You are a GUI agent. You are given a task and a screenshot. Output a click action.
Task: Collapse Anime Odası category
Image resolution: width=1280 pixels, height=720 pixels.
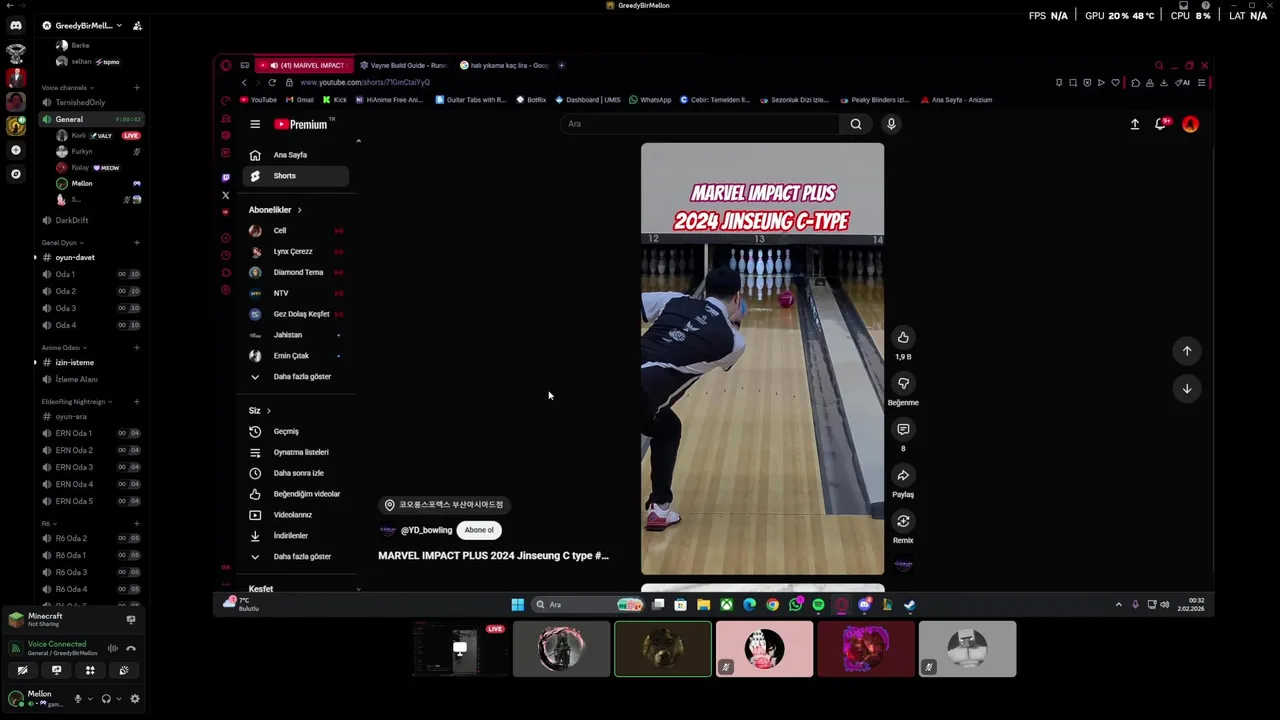point(64,348)
